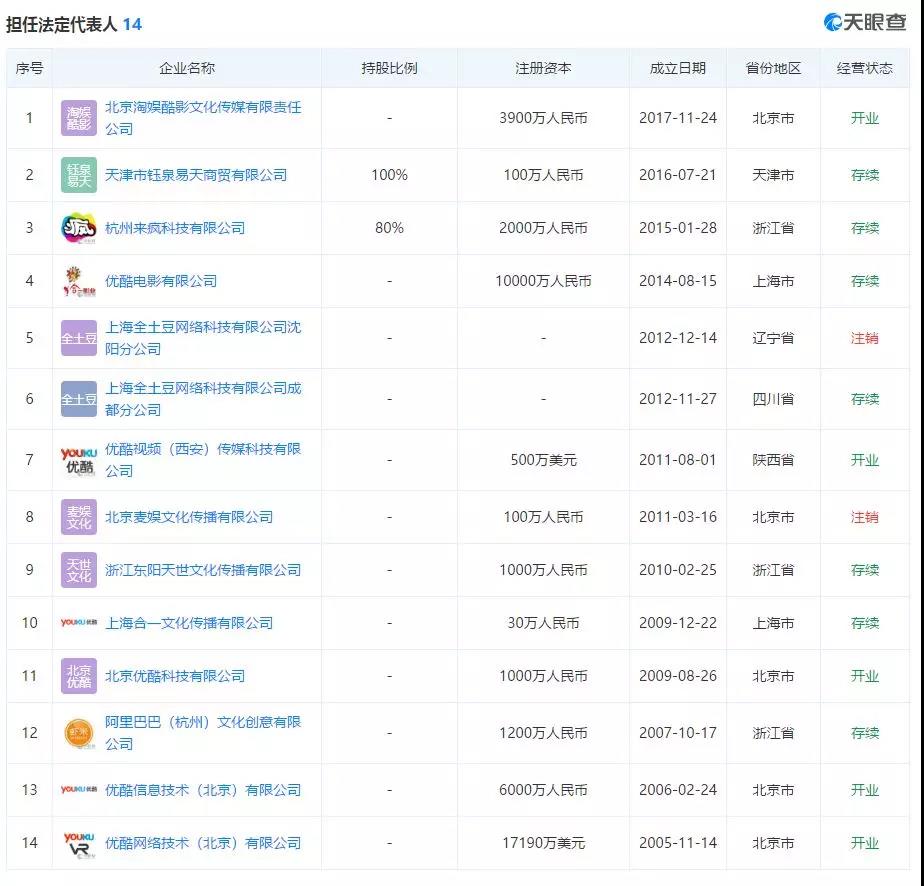Image resolution: width=924 pixels, height=886 pixels.
Task: Click the 注册资本 column header
Action: click(543, 68)
